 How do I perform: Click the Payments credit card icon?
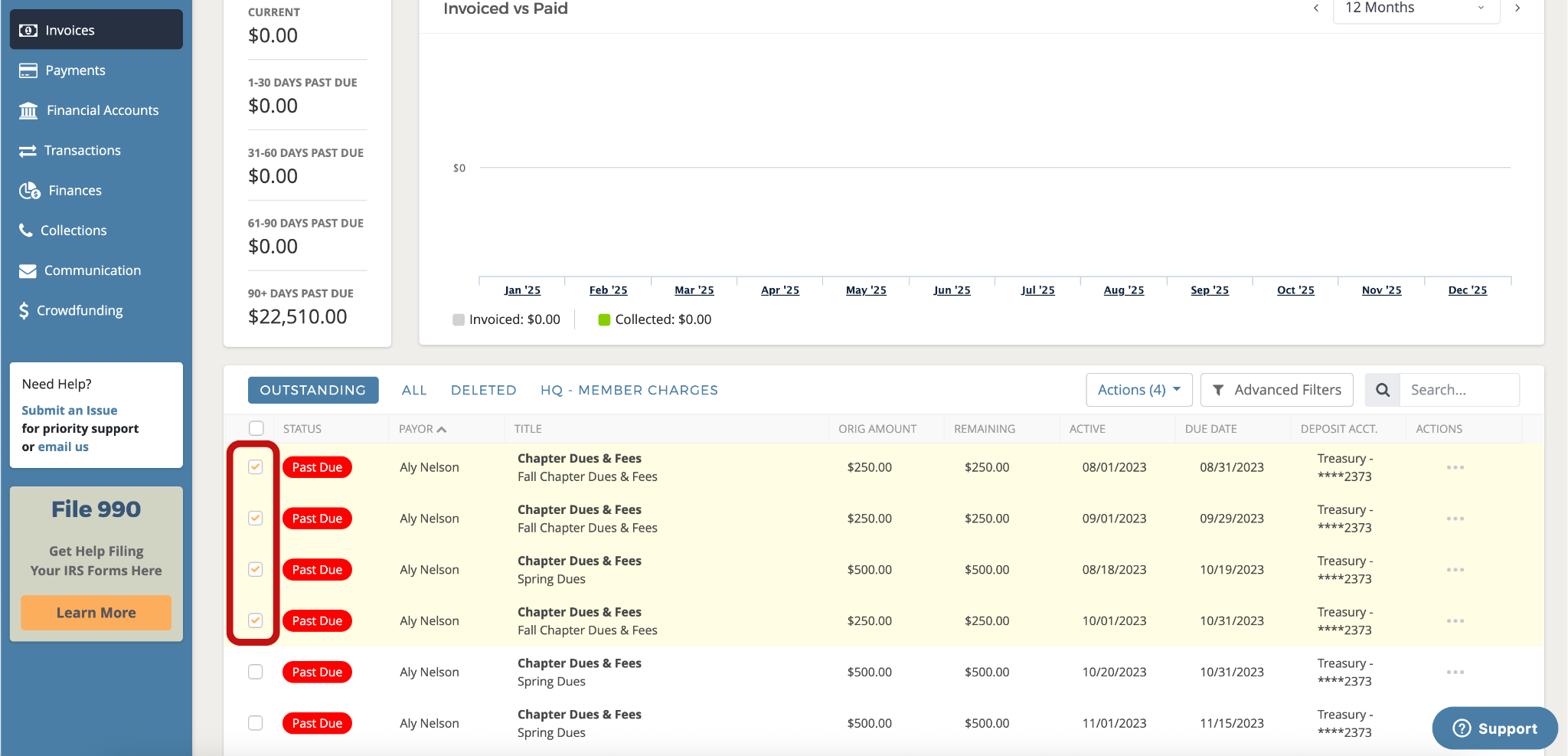[28, 70]
